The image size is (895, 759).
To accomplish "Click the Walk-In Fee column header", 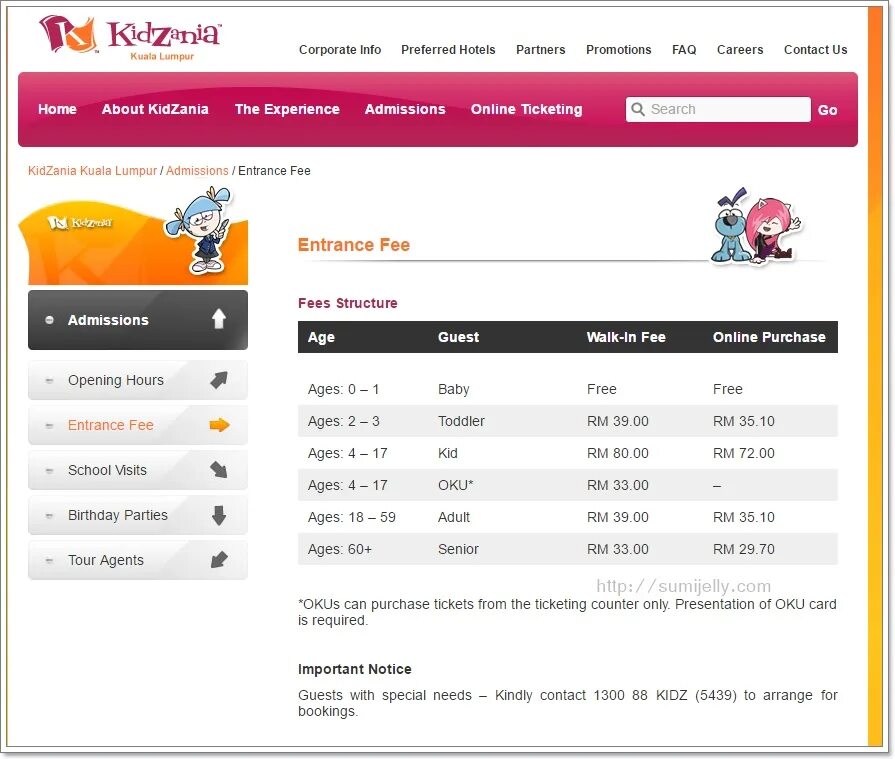I will point(626,337).
